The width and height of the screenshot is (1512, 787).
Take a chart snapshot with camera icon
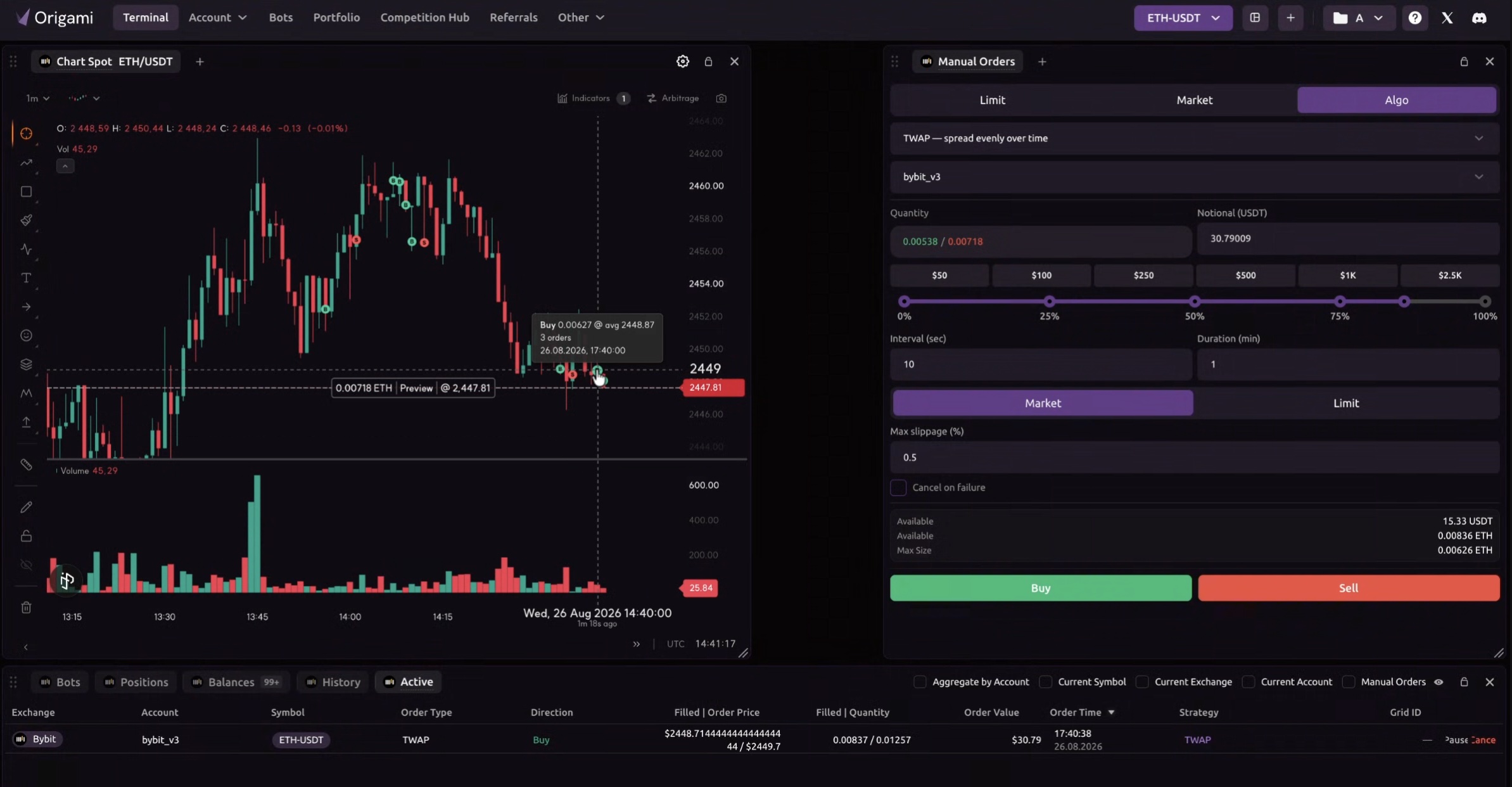pyautogui.click(x=721, y=98)
